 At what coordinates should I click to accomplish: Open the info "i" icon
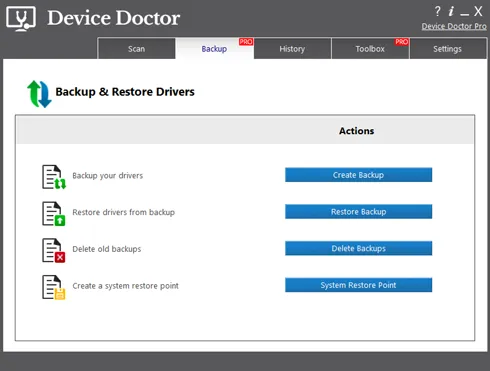(451, 11)
